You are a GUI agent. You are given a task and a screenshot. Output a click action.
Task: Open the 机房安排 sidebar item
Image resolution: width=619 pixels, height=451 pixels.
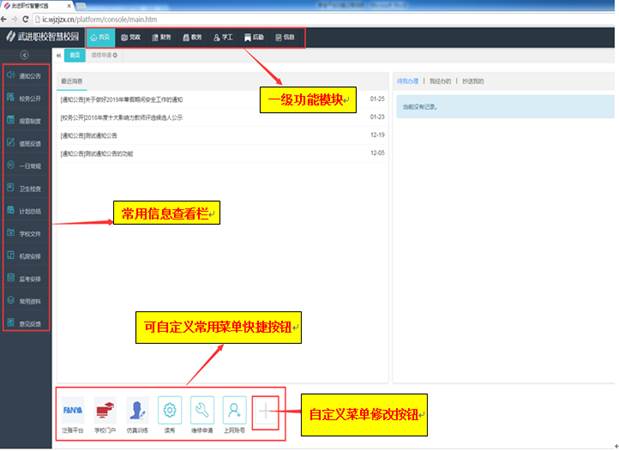click(x=24, y=256)
